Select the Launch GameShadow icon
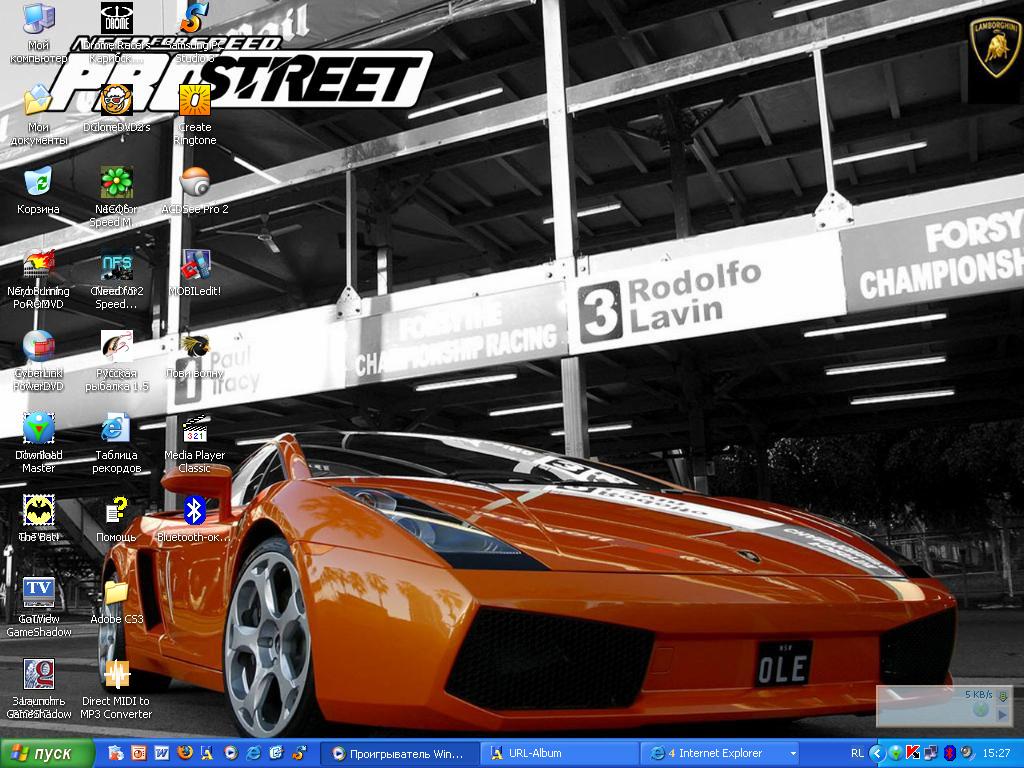Screen dimensions: 1024x768 [x=39, y=674]
